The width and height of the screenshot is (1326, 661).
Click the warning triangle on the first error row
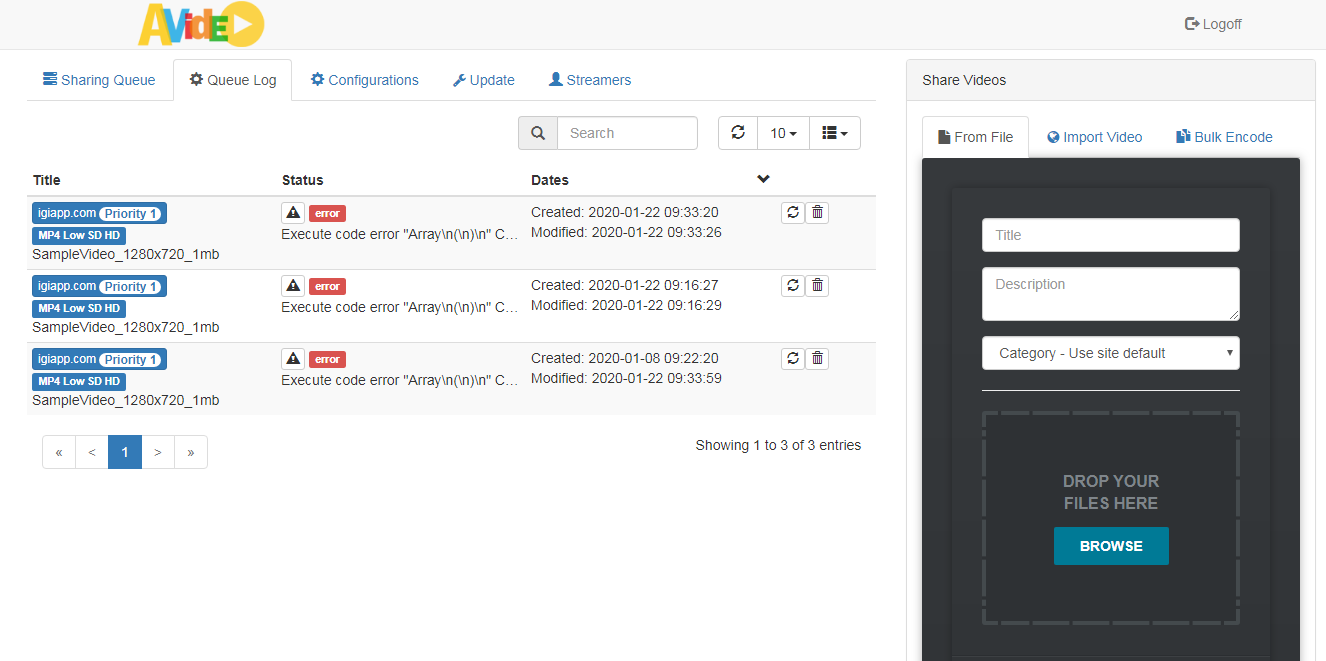[292, 212]
